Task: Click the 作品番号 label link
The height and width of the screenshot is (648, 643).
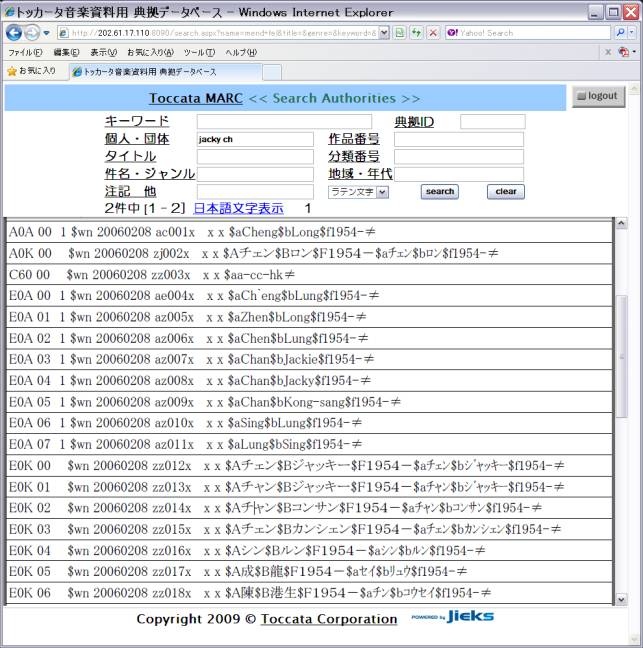Action: [x=354, y=139]
